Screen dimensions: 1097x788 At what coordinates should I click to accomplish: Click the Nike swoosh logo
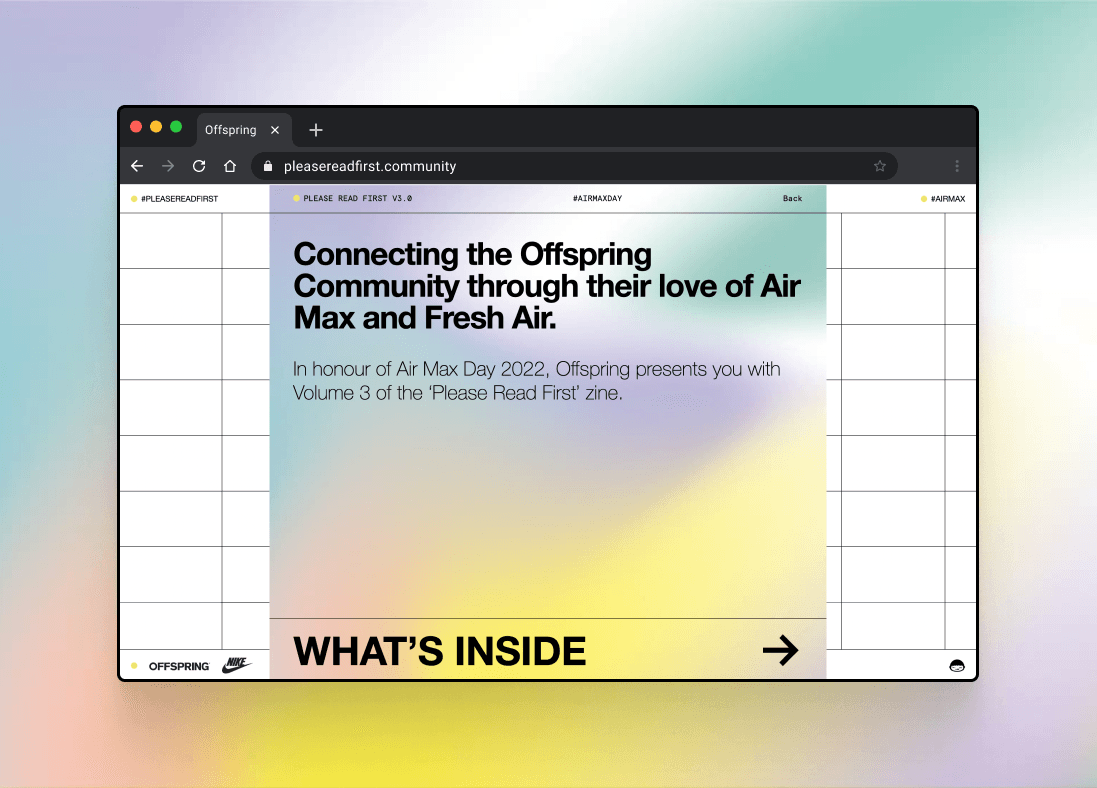click(x=237, y=664)
